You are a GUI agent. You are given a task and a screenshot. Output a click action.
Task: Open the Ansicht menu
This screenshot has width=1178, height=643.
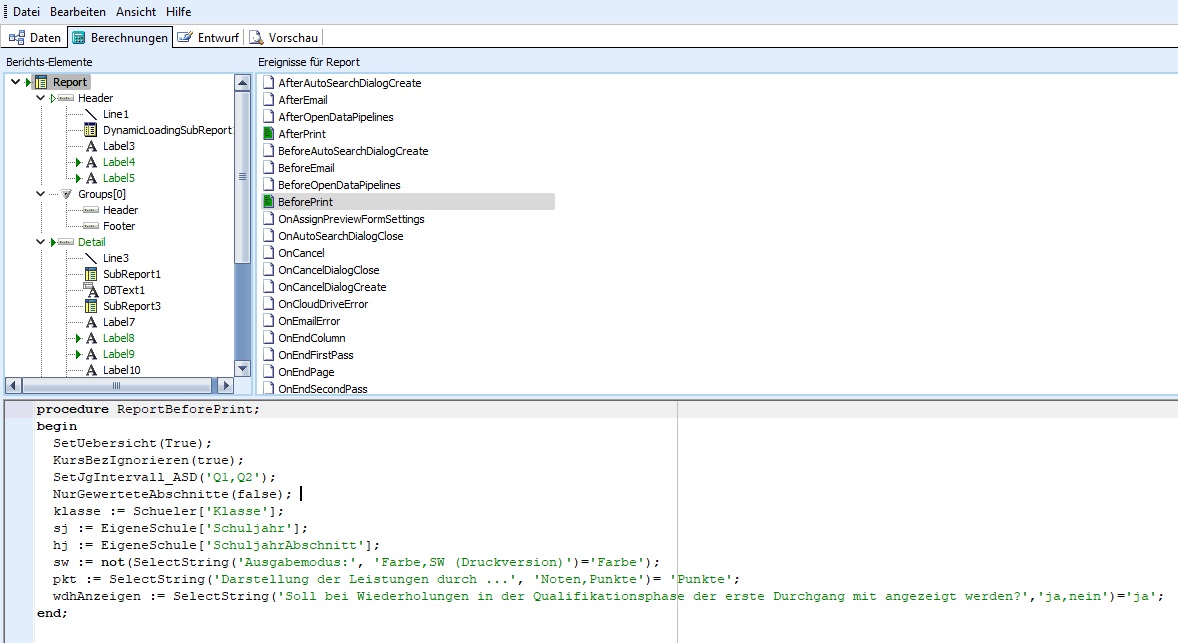coord(136,12)
